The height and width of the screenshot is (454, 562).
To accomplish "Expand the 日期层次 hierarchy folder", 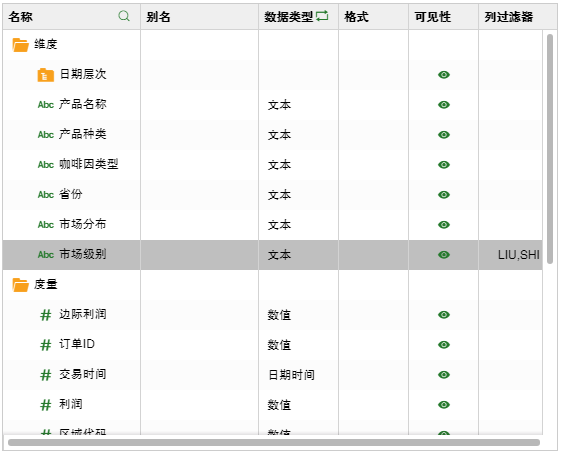I will (46, 75).
